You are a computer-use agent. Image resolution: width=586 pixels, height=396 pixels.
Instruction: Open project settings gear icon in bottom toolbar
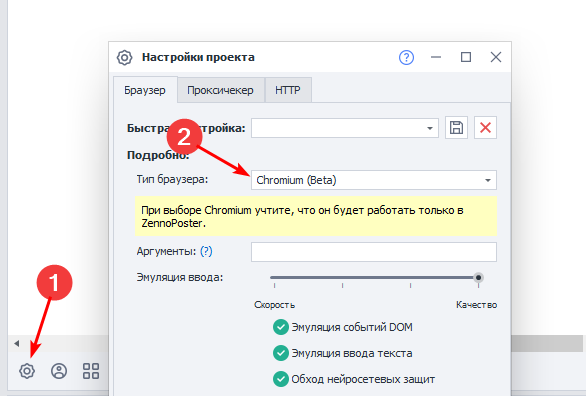(27, 371)
